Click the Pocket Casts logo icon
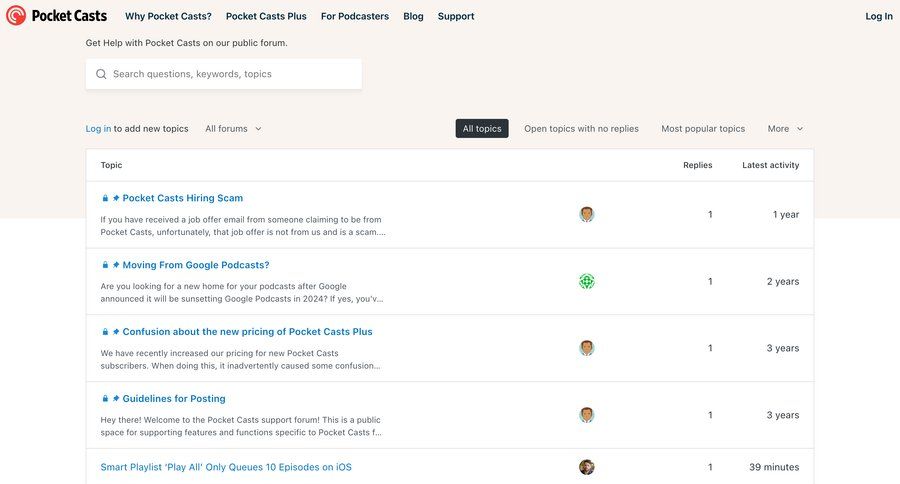Image resolution: width=900 pixels, height=484 pixels. (16, 16)
